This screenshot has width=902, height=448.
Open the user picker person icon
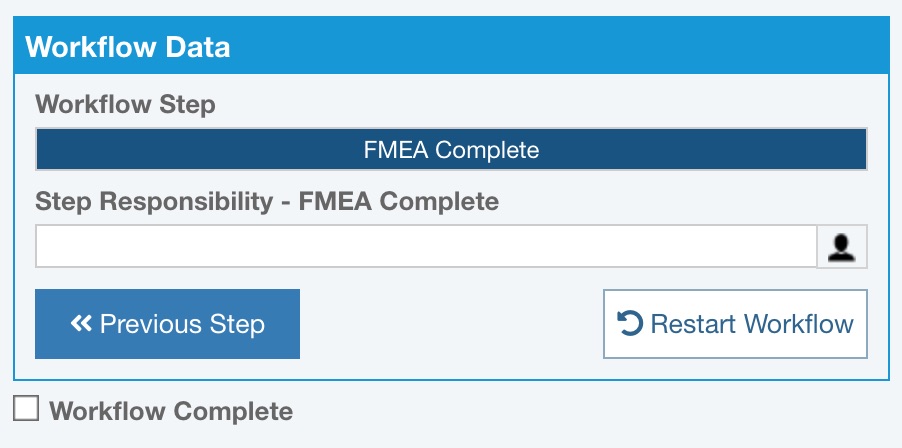click(x=842, y=246)
